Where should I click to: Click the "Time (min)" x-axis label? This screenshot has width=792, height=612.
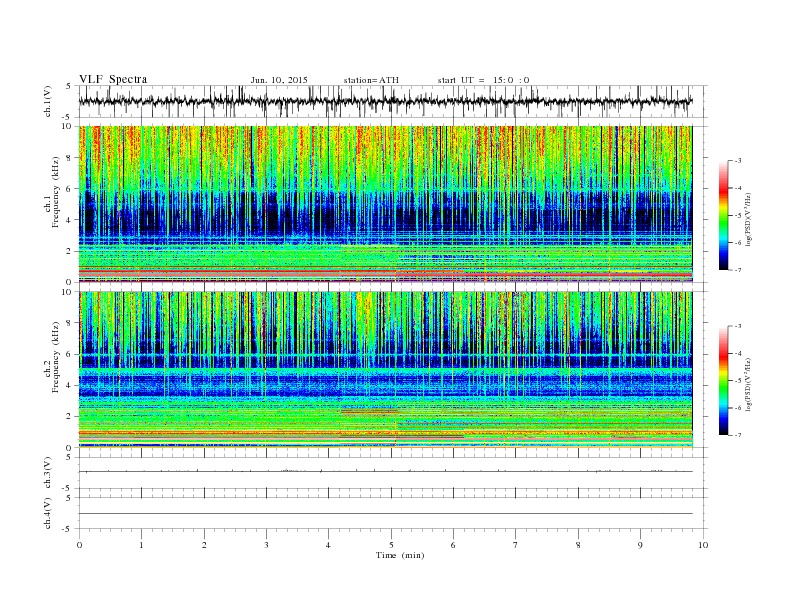click(400, 555)
